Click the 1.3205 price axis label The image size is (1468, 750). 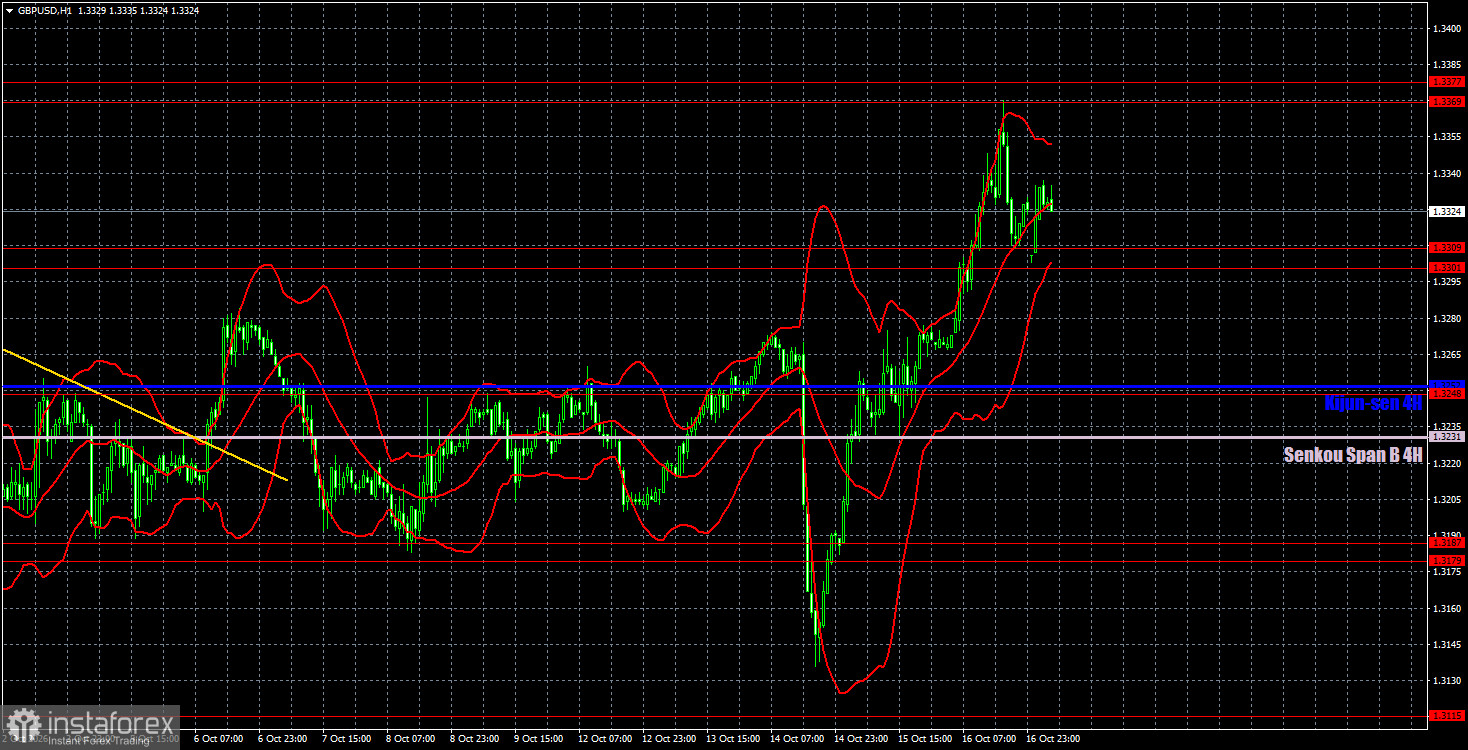(x=1446, y=500)
